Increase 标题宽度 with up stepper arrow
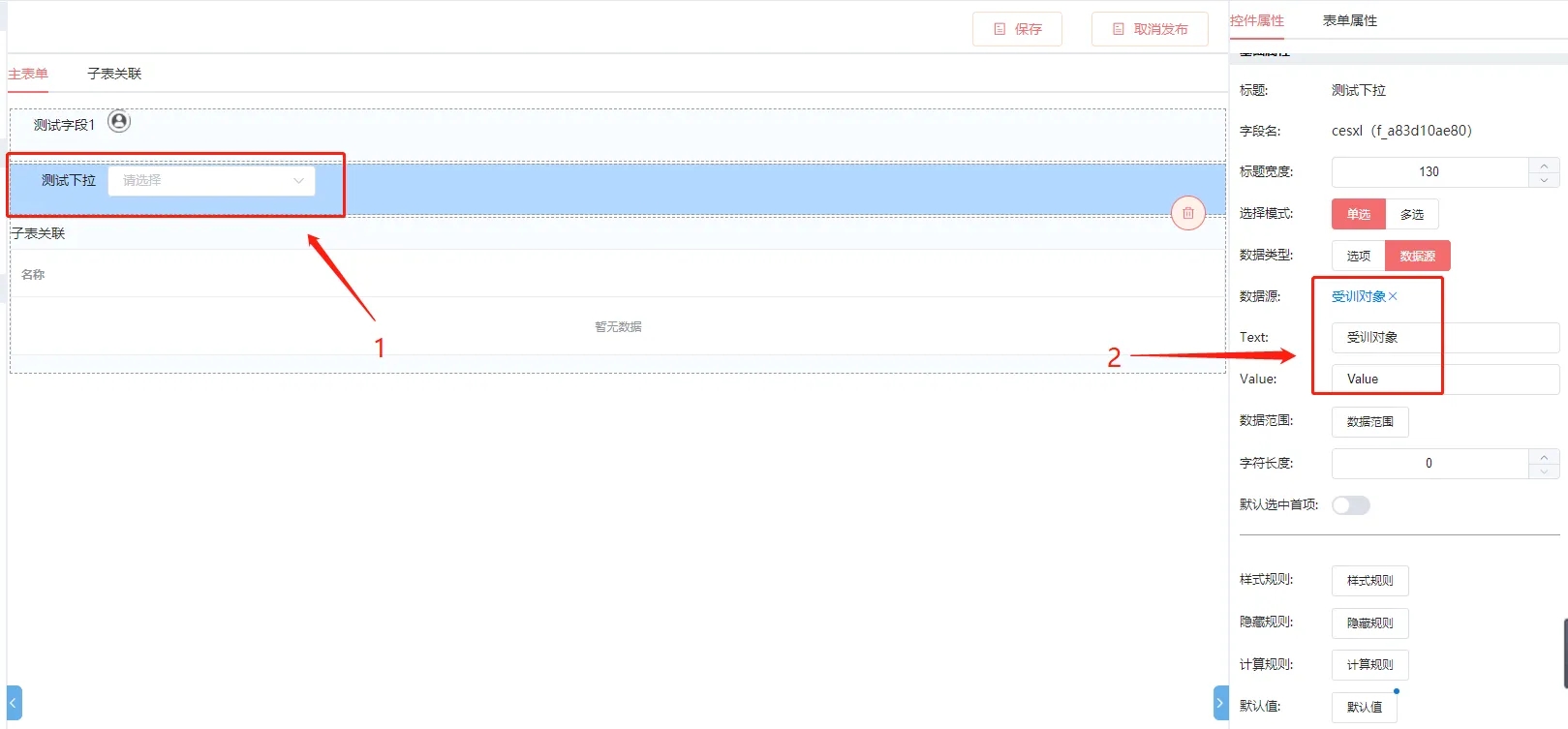Screen dimensions: 1568x729 pyautogui.click(x=1544, y=166)
